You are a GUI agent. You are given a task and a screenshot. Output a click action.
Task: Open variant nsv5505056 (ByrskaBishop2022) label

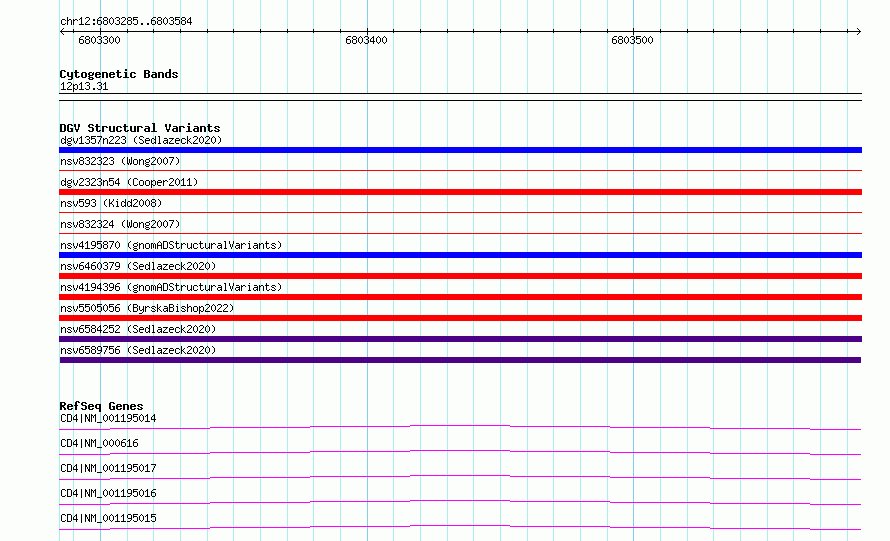pos(147,308)
